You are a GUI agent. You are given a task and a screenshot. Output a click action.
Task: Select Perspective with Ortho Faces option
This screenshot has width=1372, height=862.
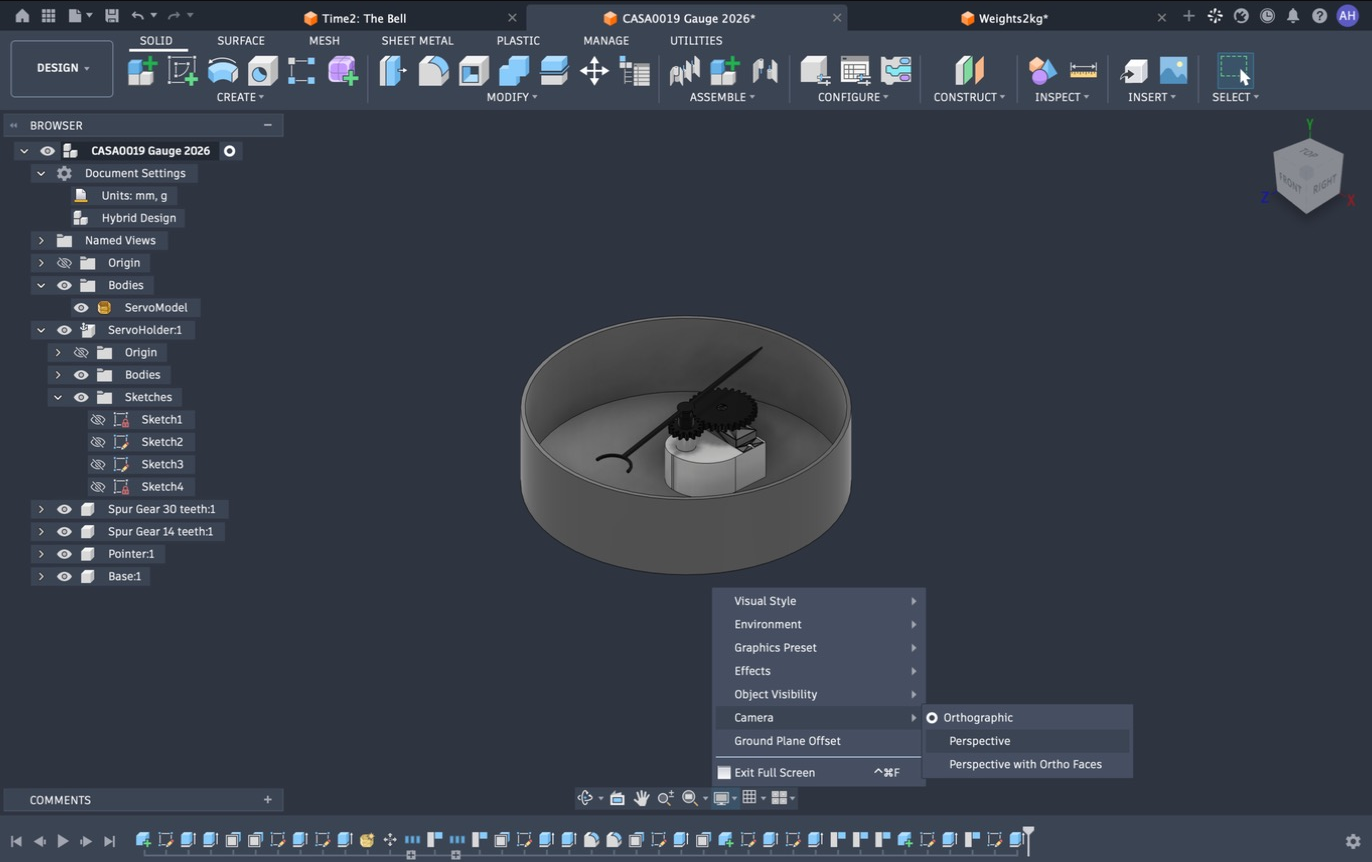1027,765
